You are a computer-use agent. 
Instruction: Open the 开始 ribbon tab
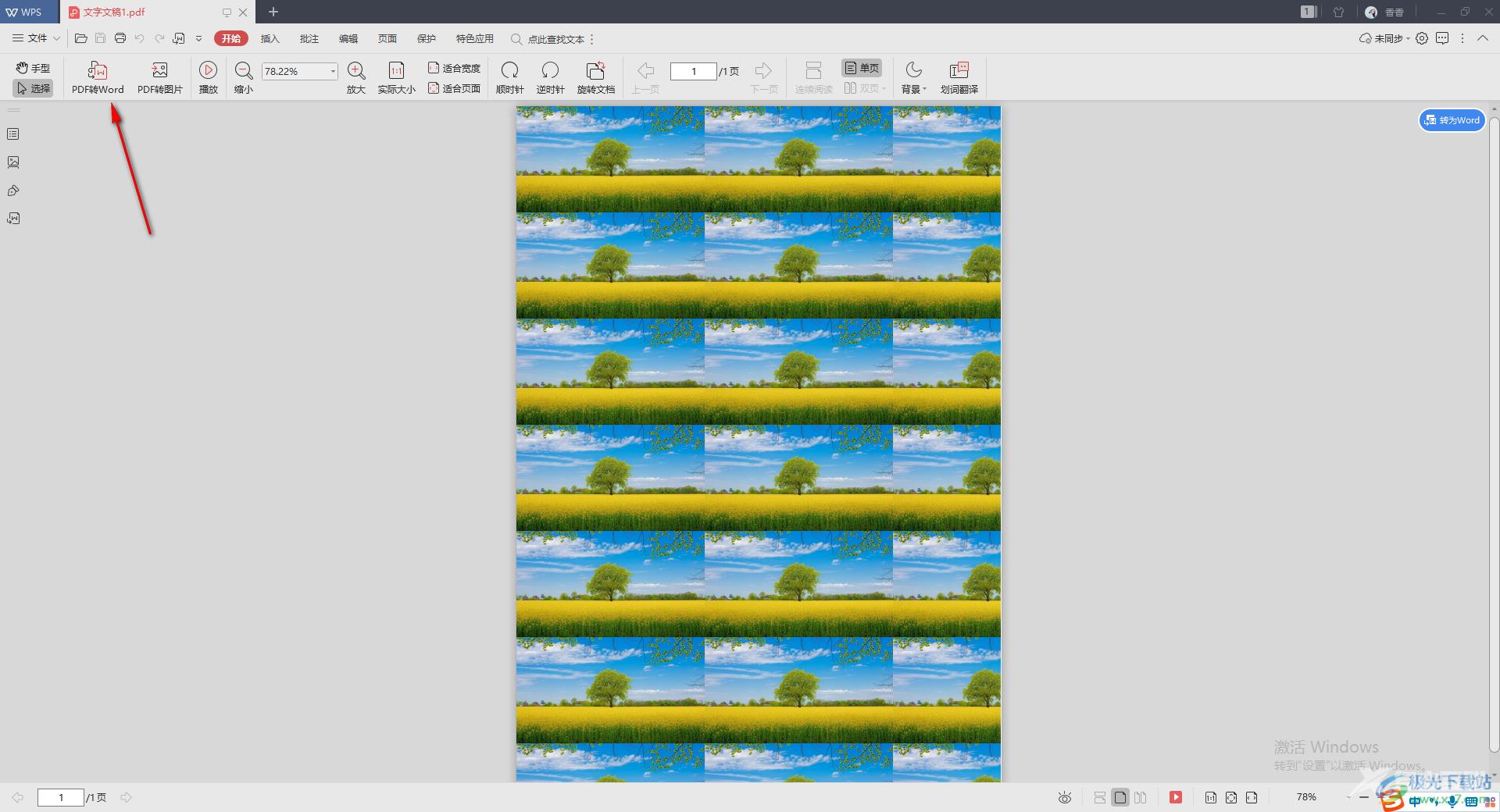click(x=231, y=38)
